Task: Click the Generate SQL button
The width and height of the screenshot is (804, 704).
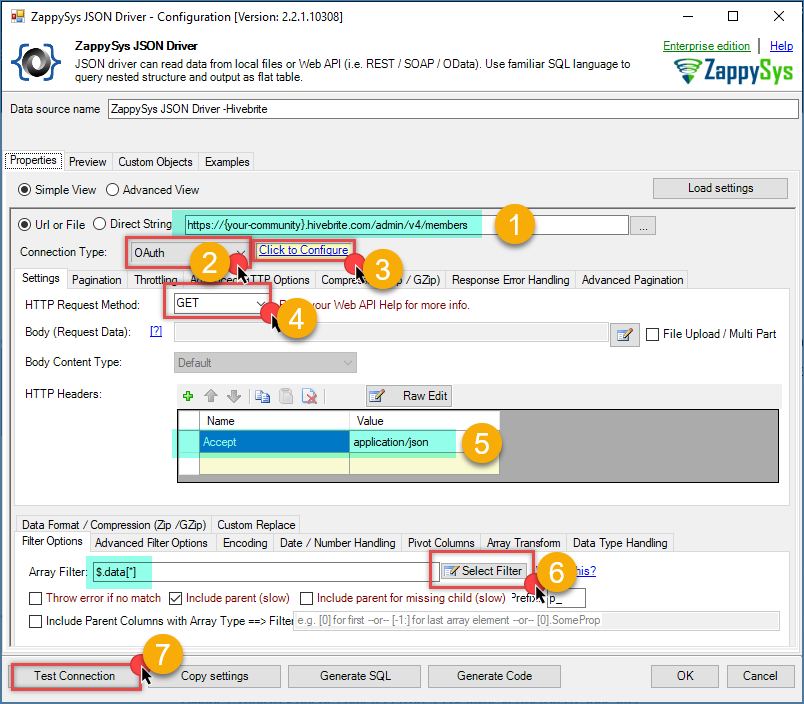Action: click(355, 676)
